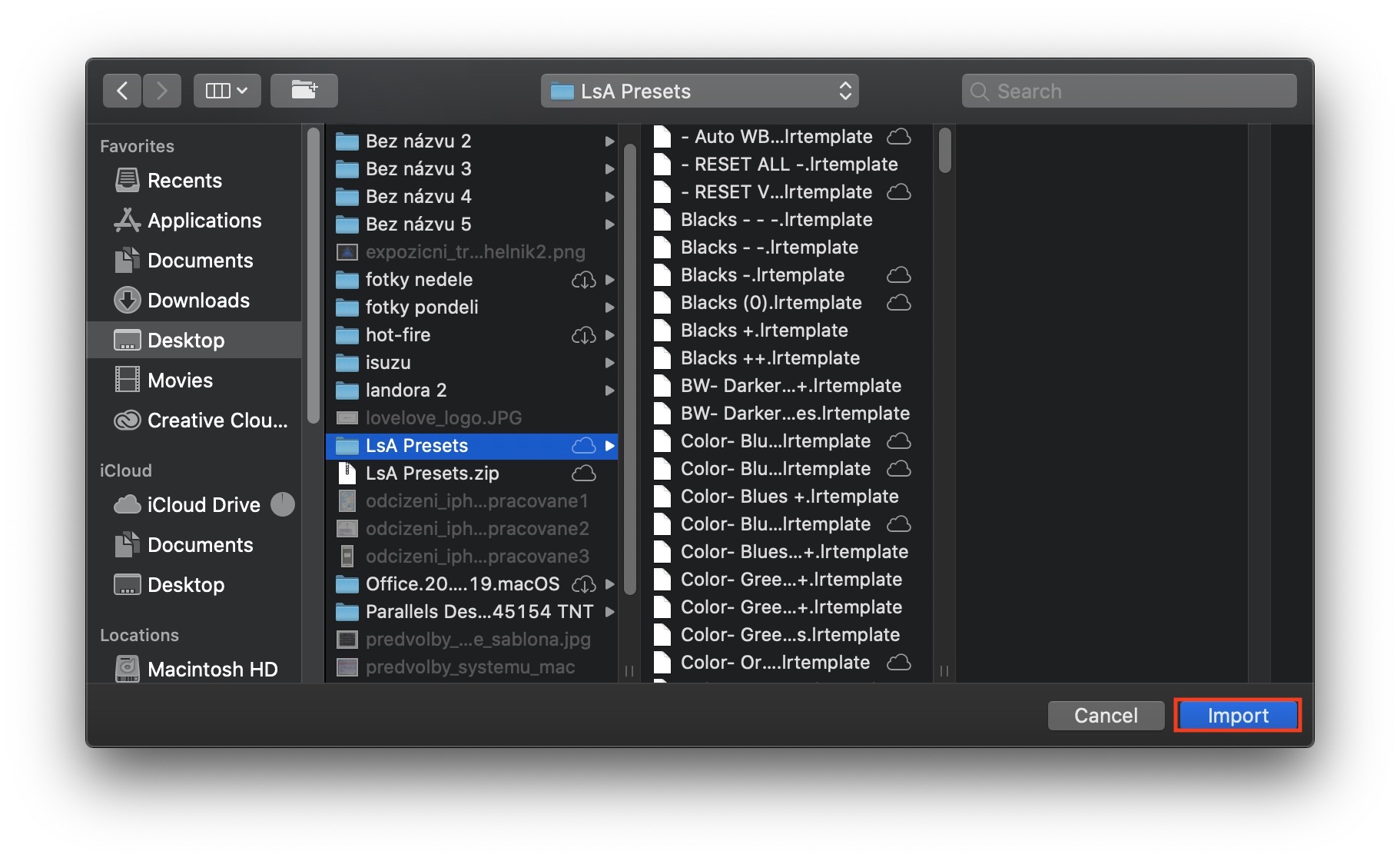The height and width of the screenshot is (861, 1400).
Task: Click the cloud icon beside - RESET V...lrtemplate
Action: (899, 192)
